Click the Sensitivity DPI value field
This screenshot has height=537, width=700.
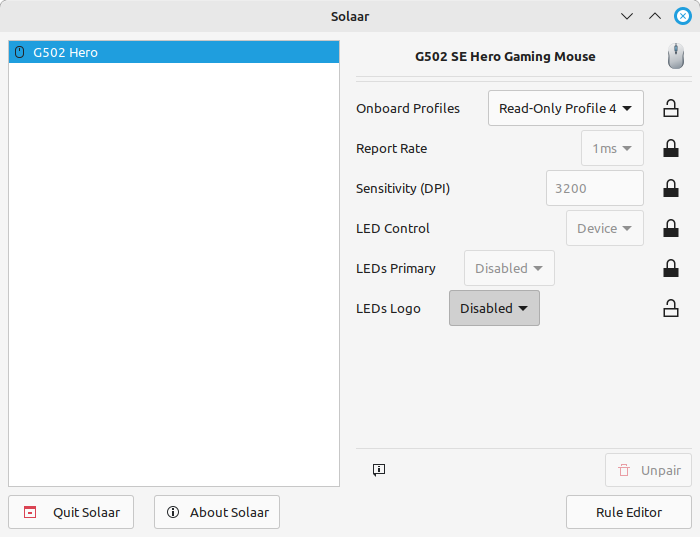594,188
